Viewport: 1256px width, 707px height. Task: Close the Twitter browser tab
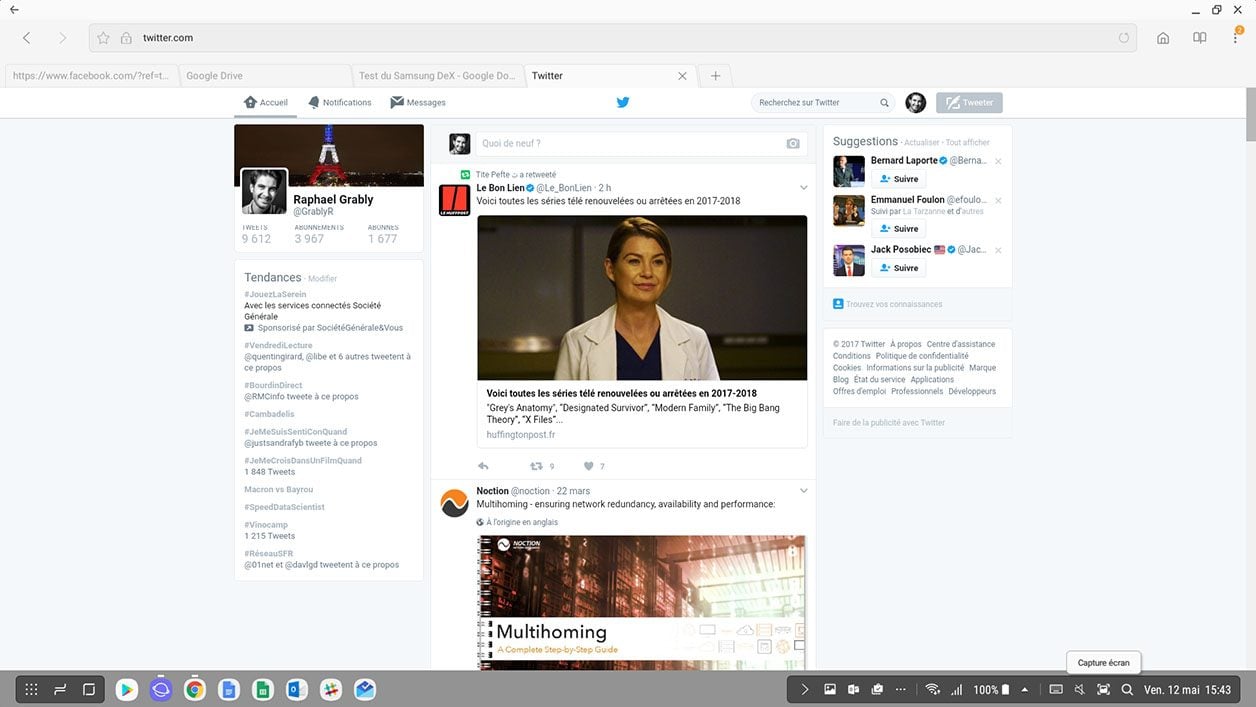pyautogui.click(x=683, y=76)
